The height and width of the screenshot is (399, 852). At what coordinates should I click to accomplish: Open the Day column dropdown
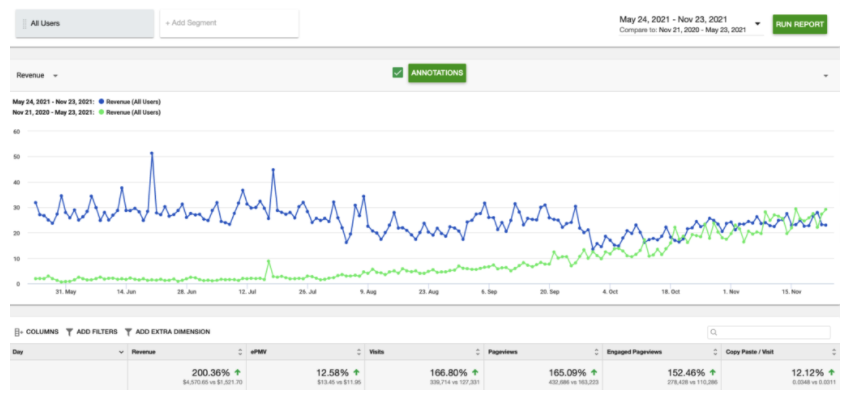(x=121, y=352)
